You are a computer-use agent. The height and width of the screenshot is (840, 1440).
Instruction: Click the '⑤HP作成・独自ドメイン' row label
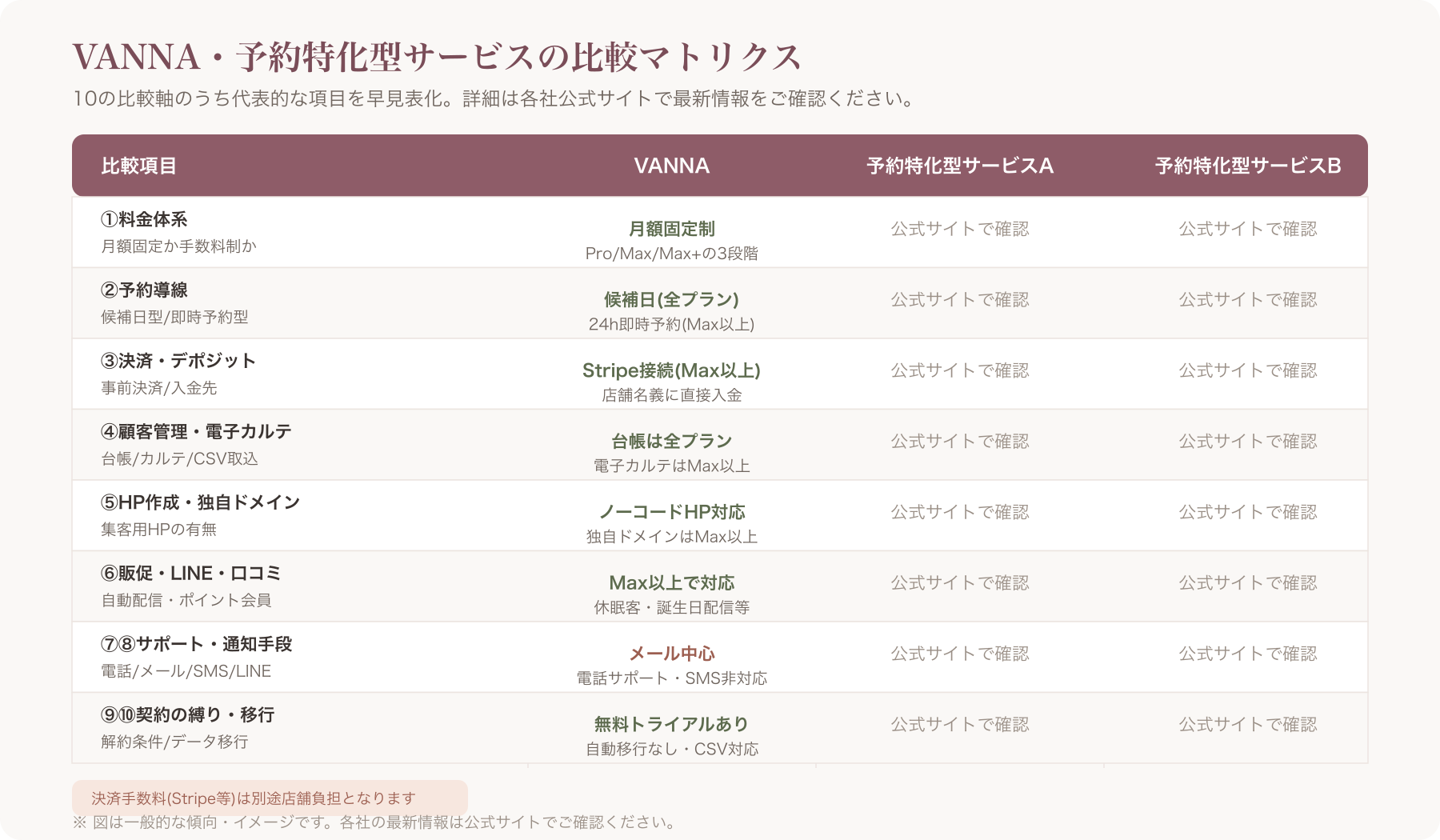[x=200, y=502]
